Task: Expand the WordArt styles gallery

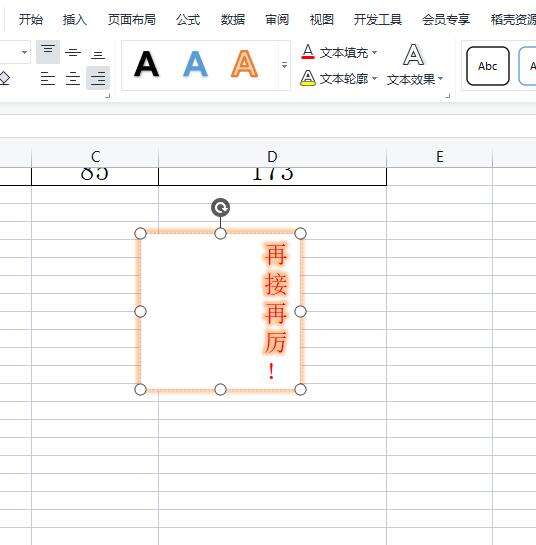Action: (284, 65)
